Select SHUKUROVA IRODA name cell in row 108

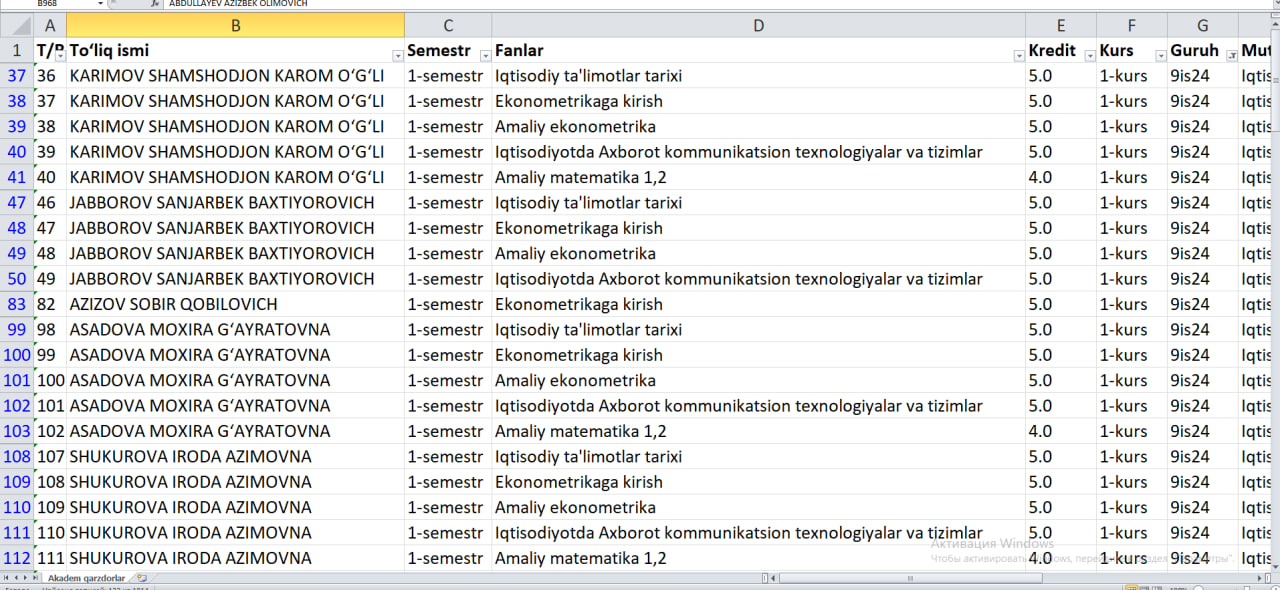pos(236,457)
